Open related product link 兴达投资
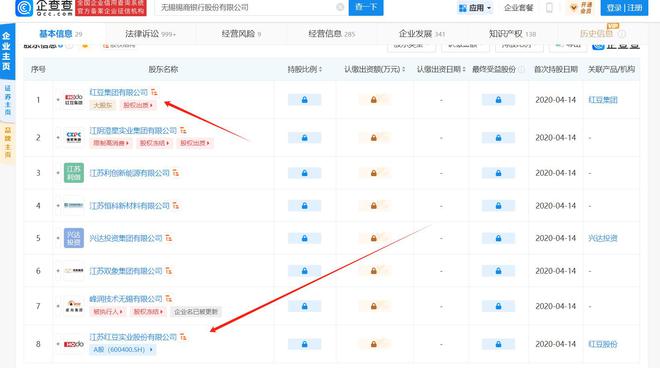 603,238
